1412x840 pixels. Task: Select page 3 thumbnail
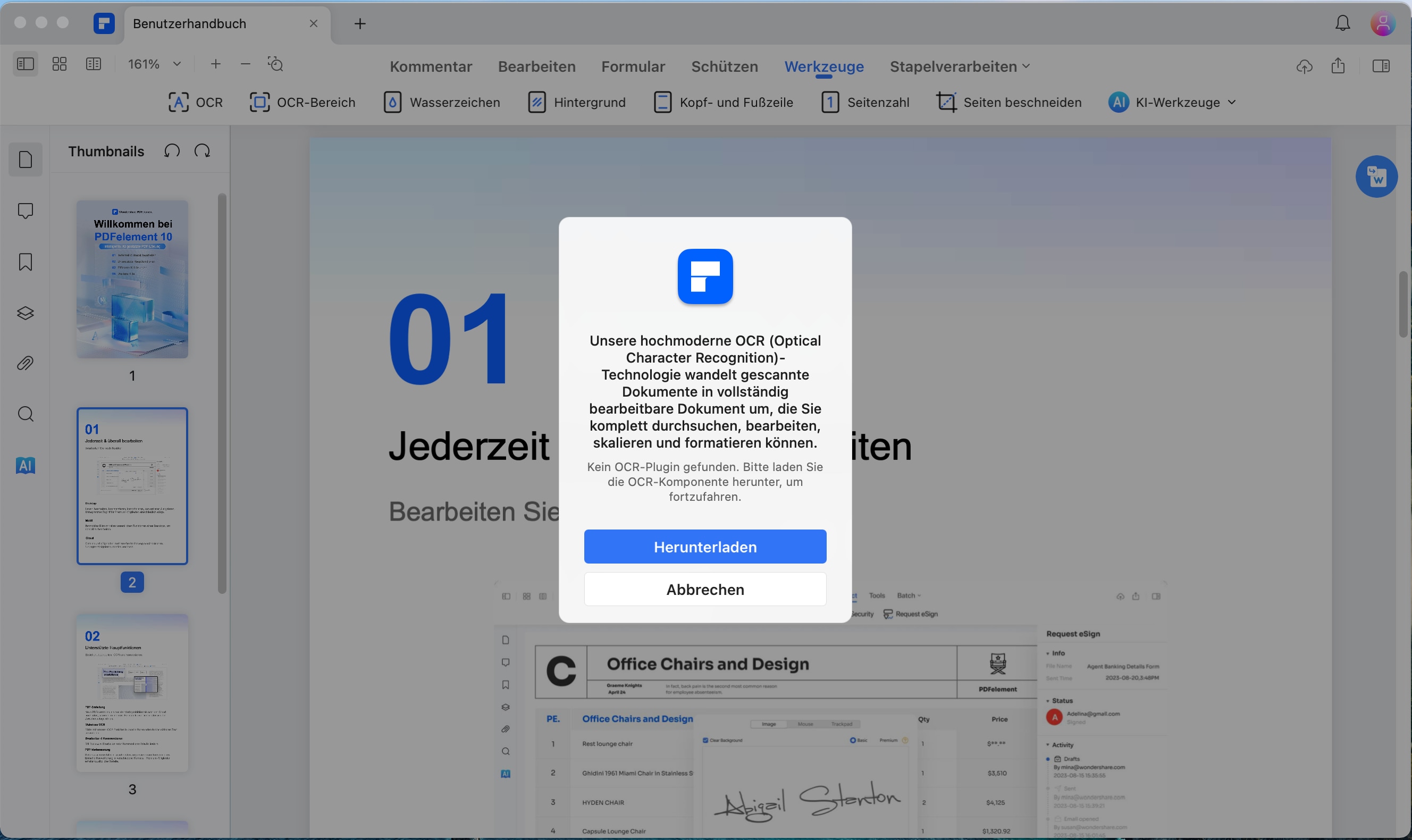coord(132,693)
